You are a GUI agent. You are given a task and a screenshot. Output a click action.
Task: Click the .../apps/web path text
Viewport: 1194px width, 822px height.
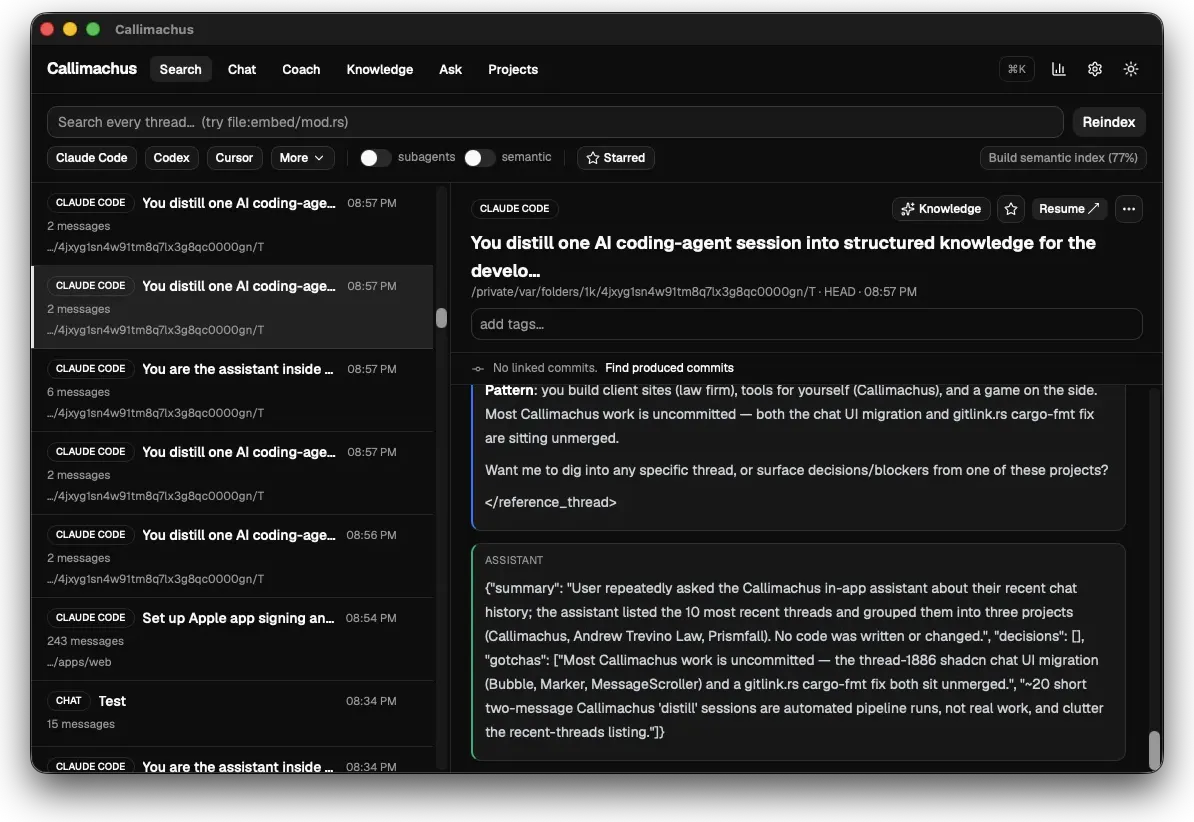pos(79,662)
